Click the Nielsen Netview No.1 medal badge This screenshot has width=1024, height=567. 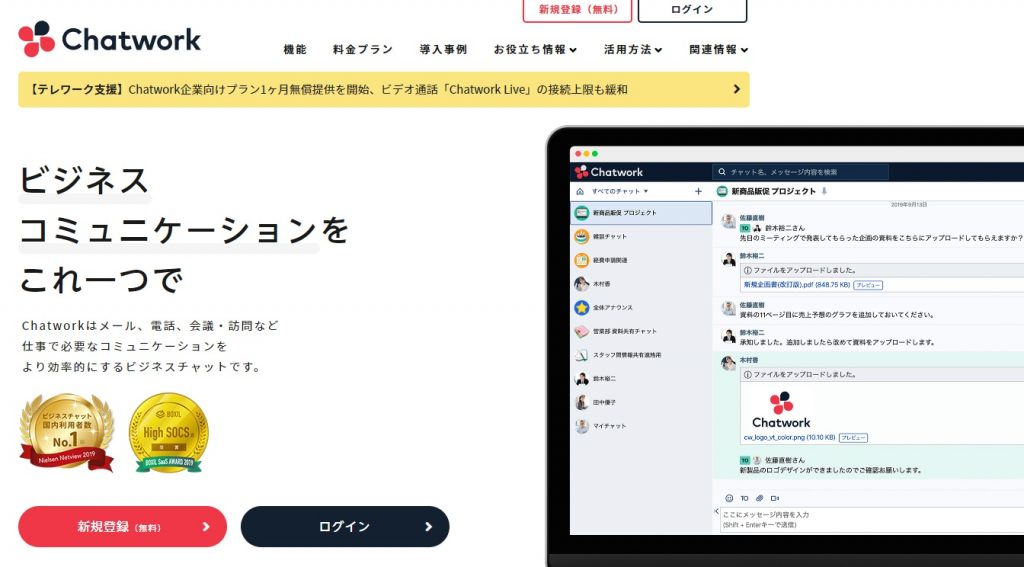coord(66,432)
